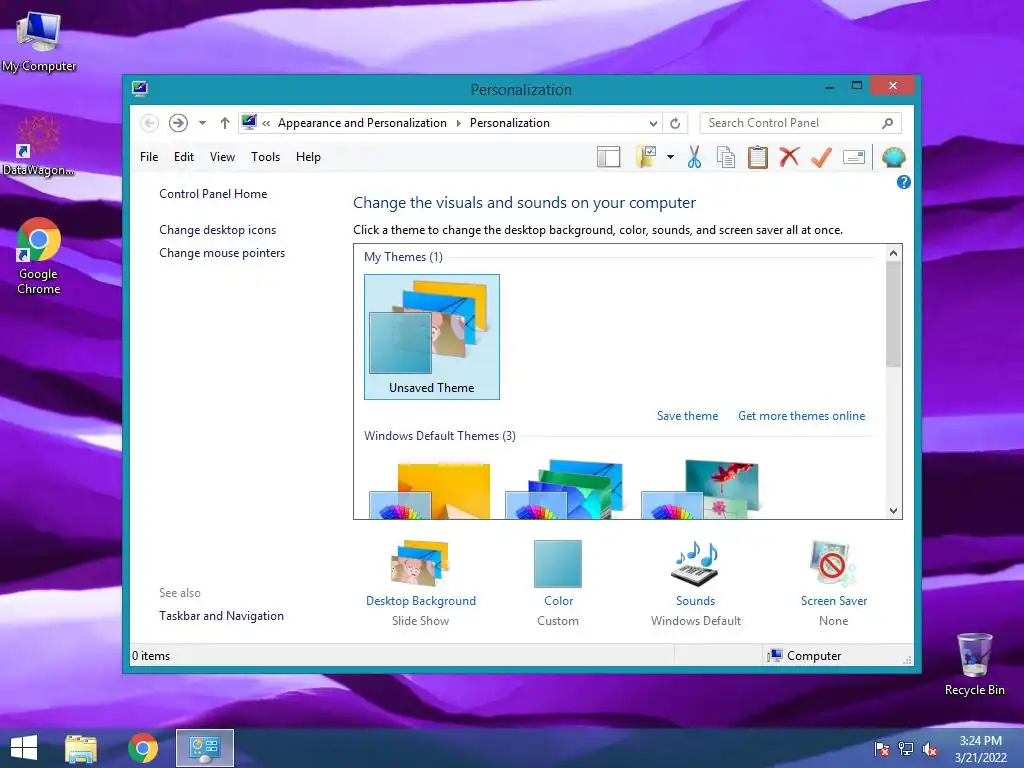Open the File menu
The image size is (1024, 768).
[149, 157]
